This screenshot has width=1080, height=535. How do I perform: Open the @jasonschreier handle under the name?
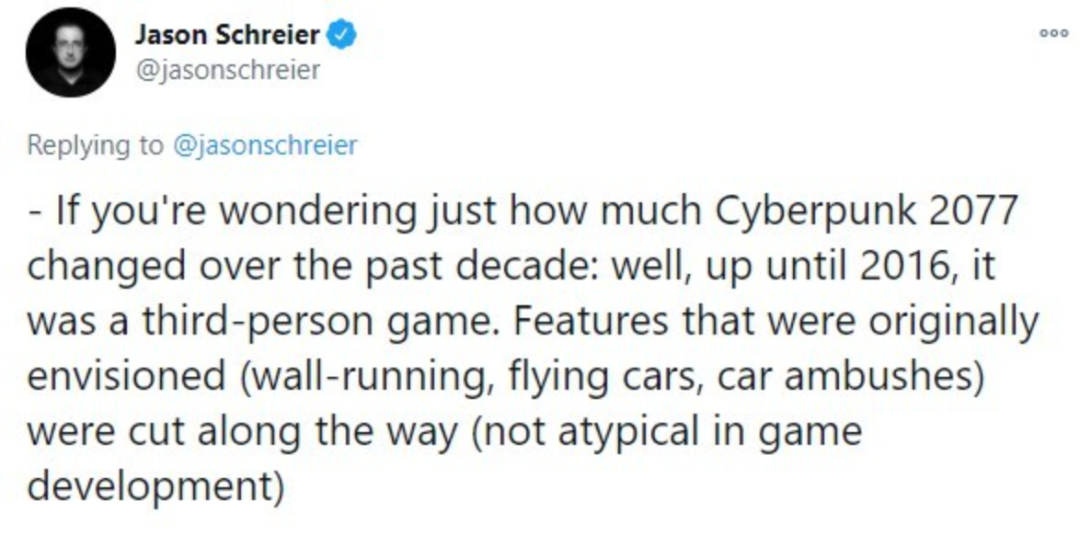tap(227, 70)
